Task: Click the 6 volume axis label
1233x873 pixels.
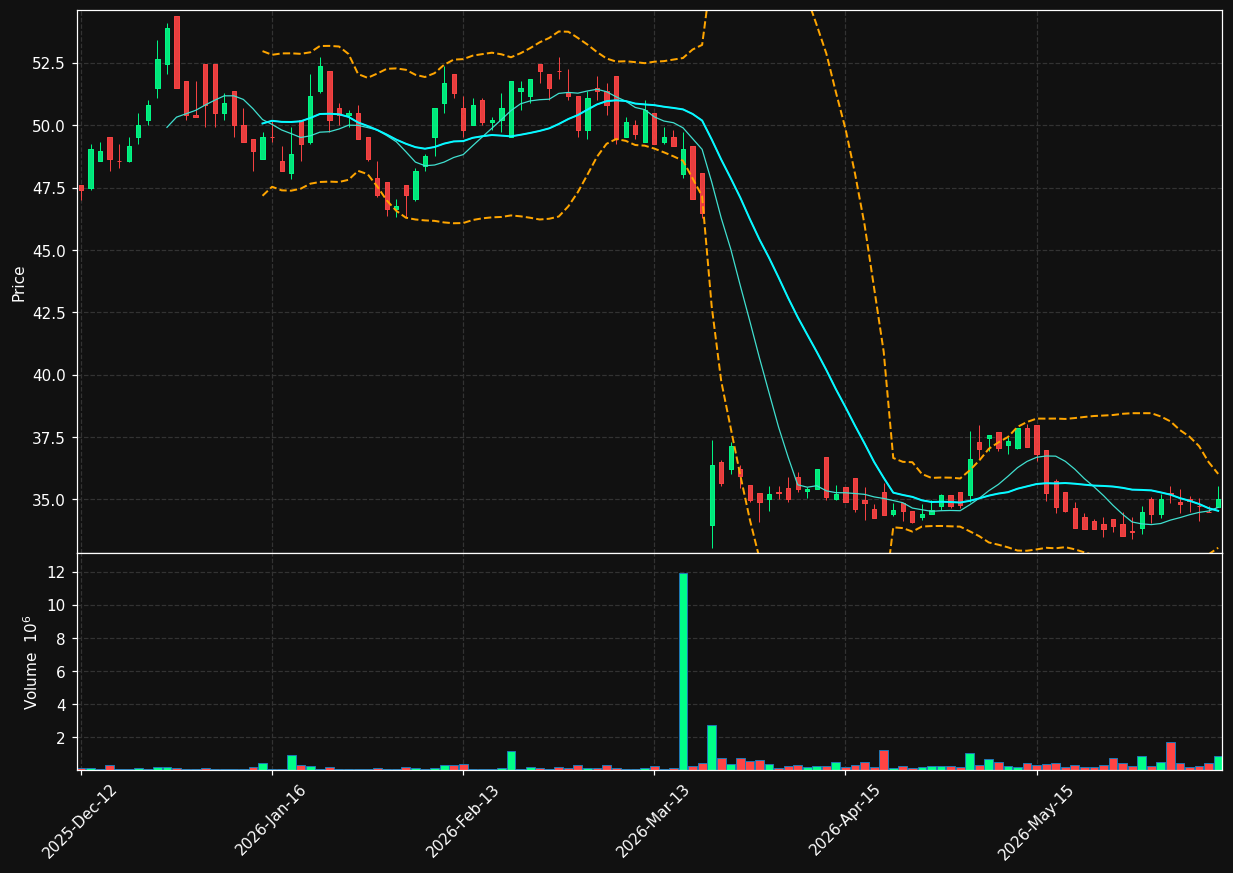Action: pyautogui.click(x=61, y=672)
